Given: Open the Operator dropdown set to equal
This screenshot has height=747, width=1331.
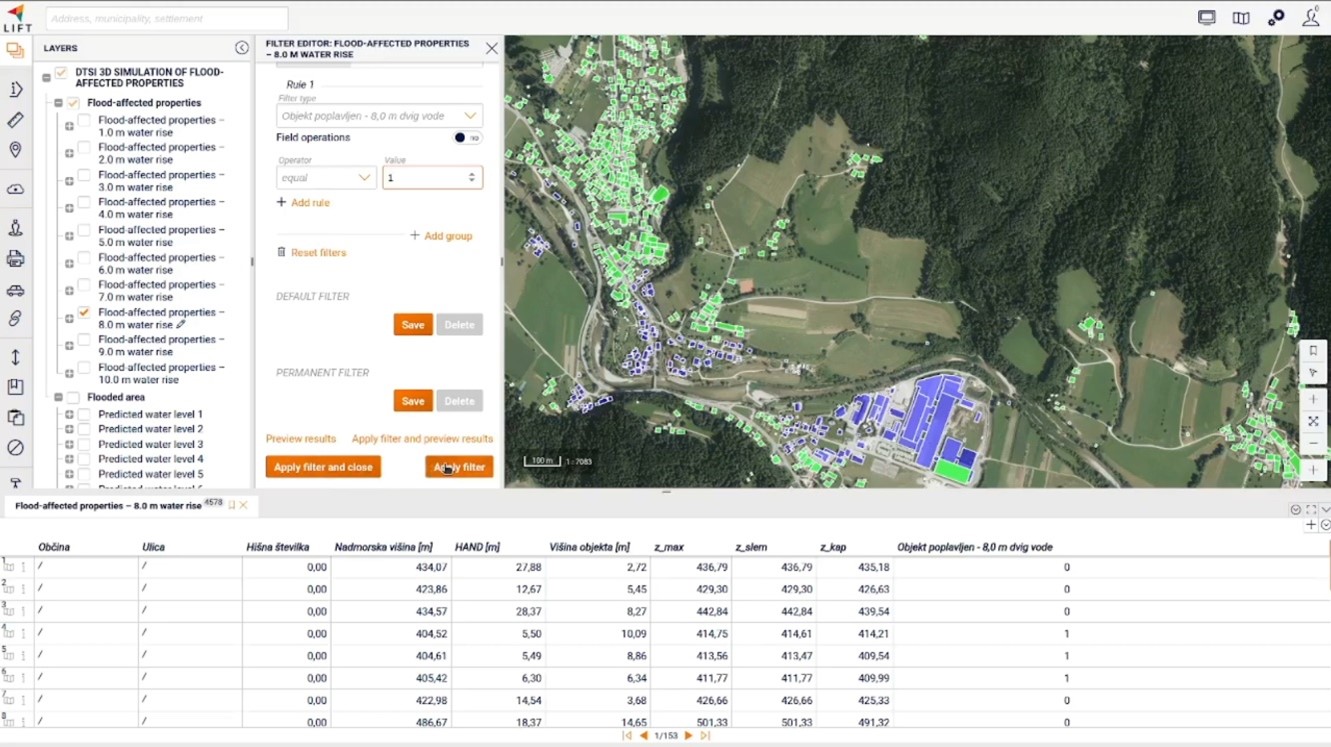Looking at the screenshot, I should pos(326,178).
